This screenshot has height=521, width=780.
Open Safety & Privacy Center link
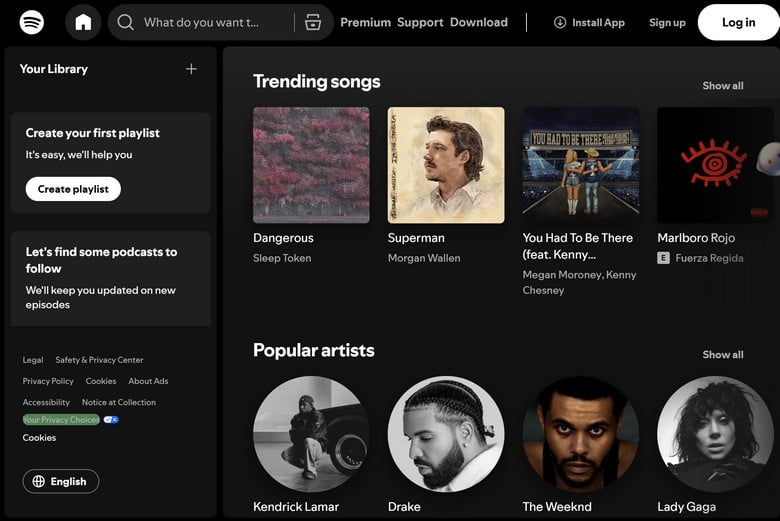pos(99,360)
